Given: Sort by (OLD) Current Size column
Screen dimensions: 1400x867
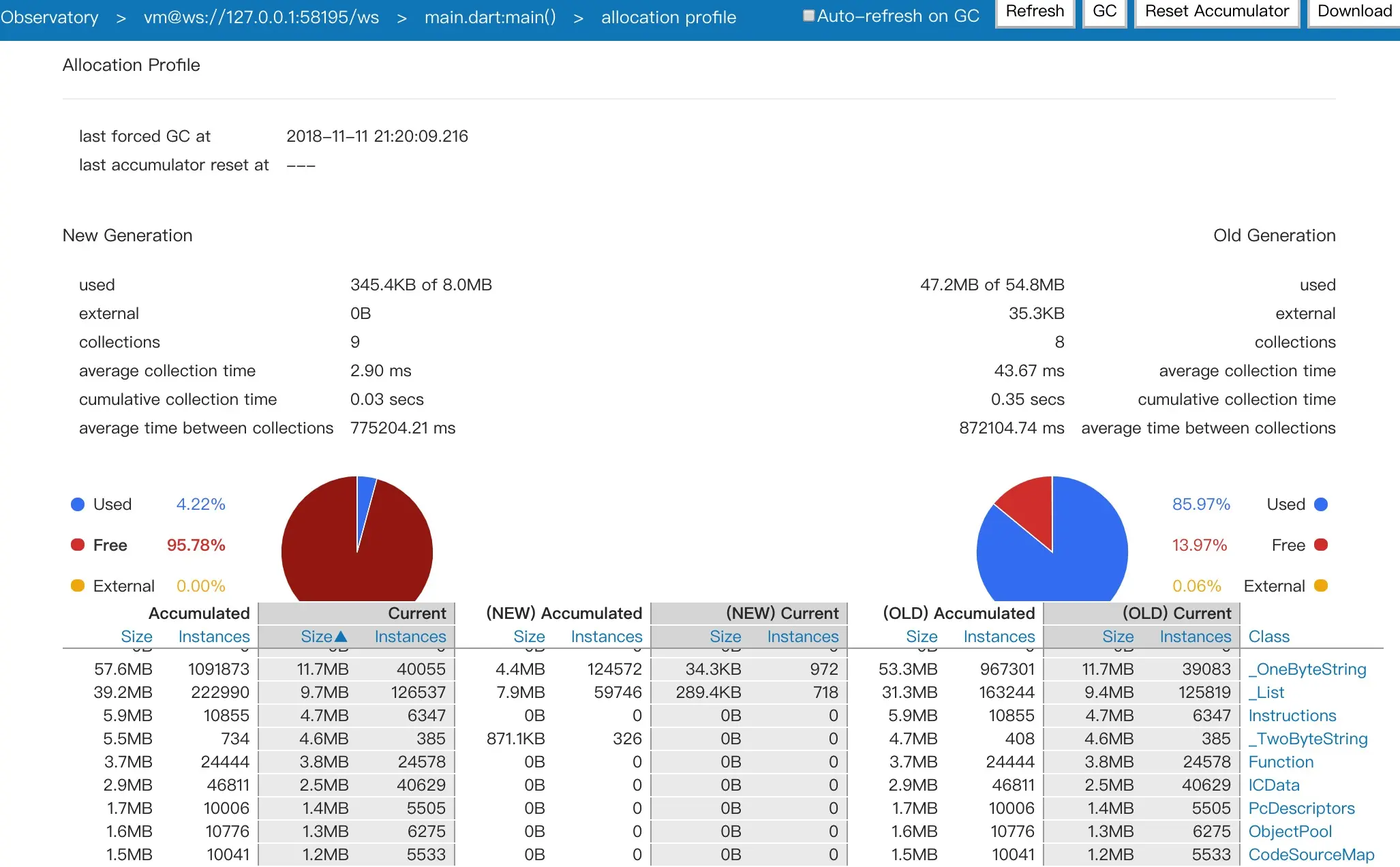Looking at the screenshot, I should (x=1118, y=637).
